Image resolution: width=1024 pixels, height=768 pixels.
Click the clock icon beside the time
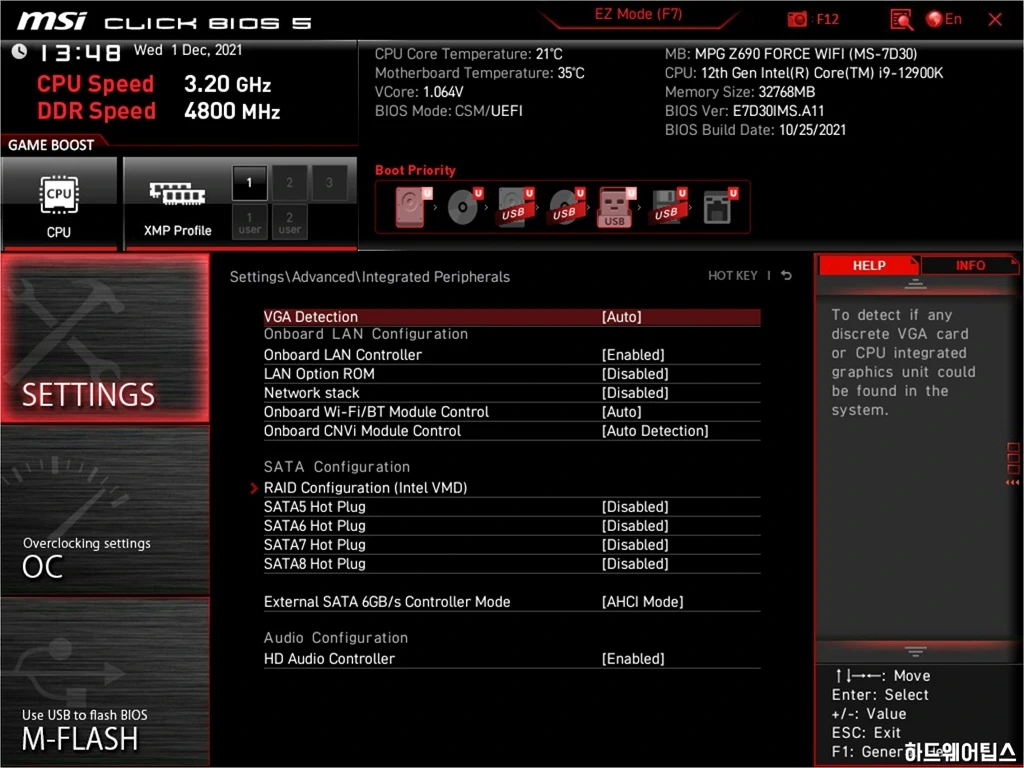point(19,52)
